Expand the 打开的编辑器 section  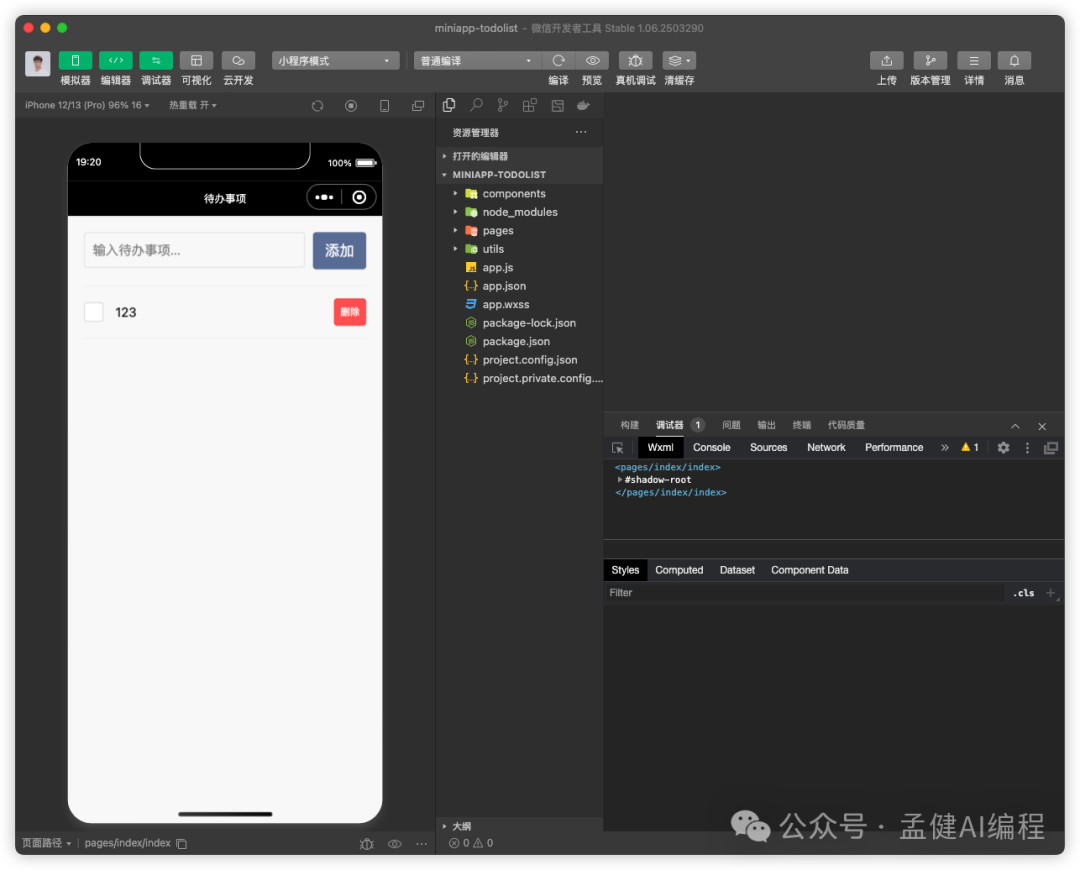[x=520, y=156]
